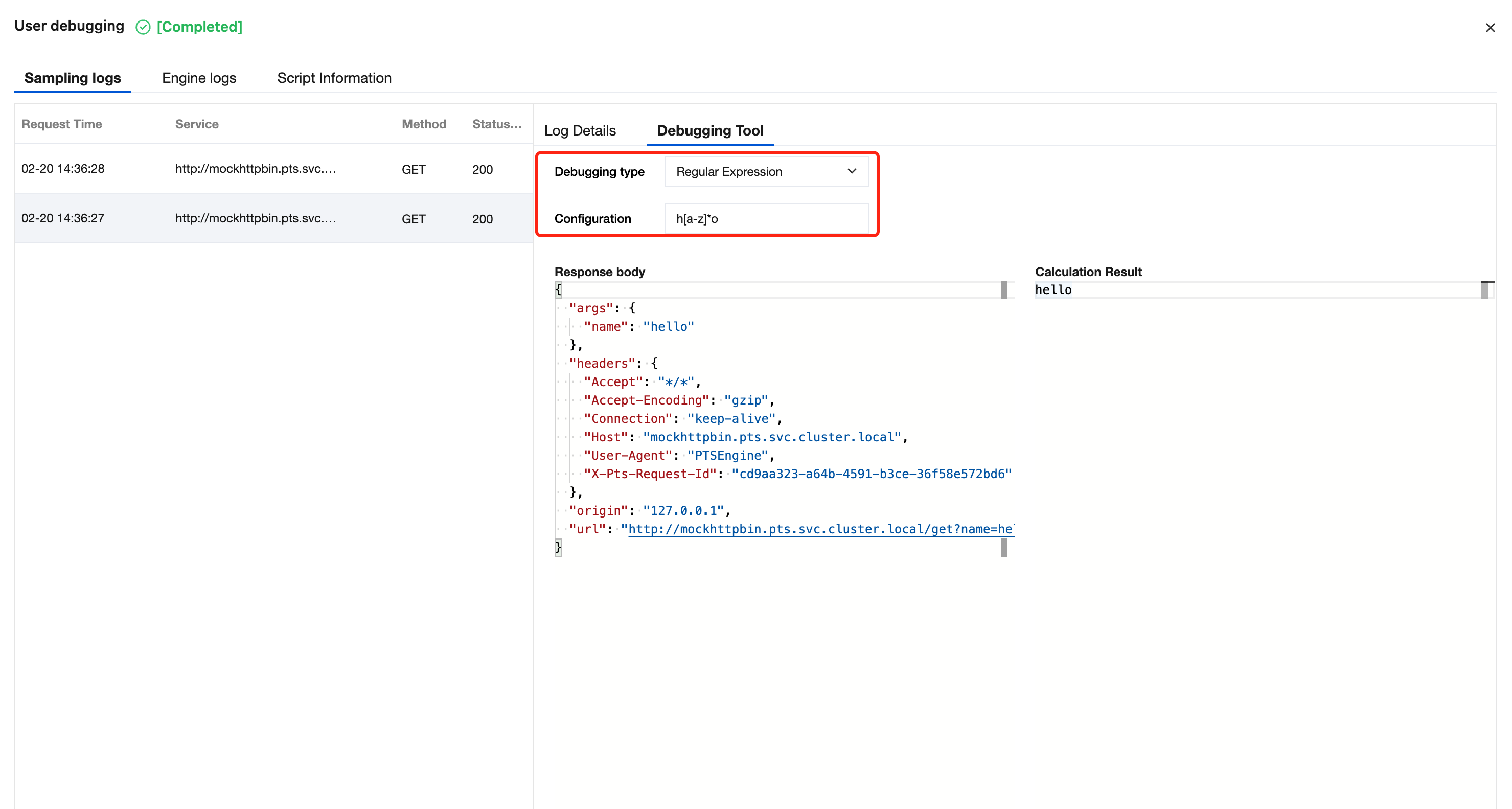Viewport: 1512px width, 809px height.
Task: Switch to the Log Details tab
Action: (580, 130)
